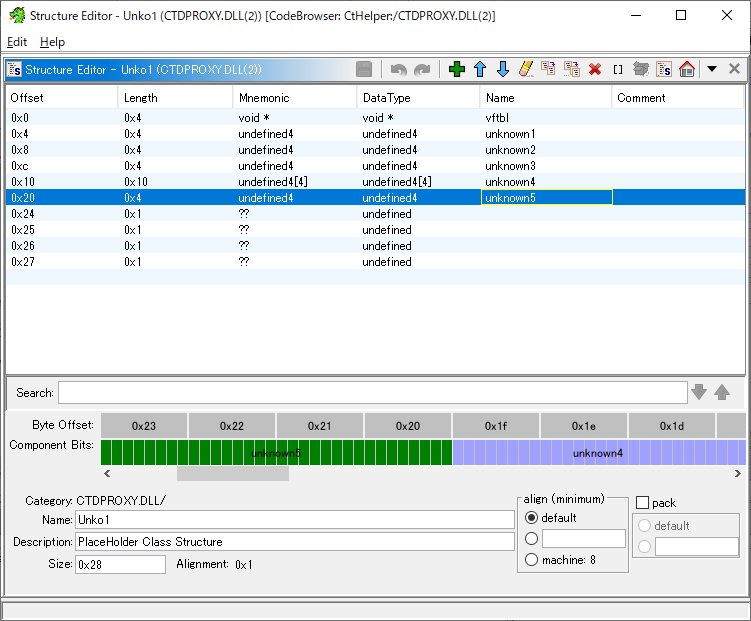Image resolution: width=751 pixels, height=621 pixels.
Task: Click the bit view horizontal scrollbar thumb
Action: coord(233,474)
